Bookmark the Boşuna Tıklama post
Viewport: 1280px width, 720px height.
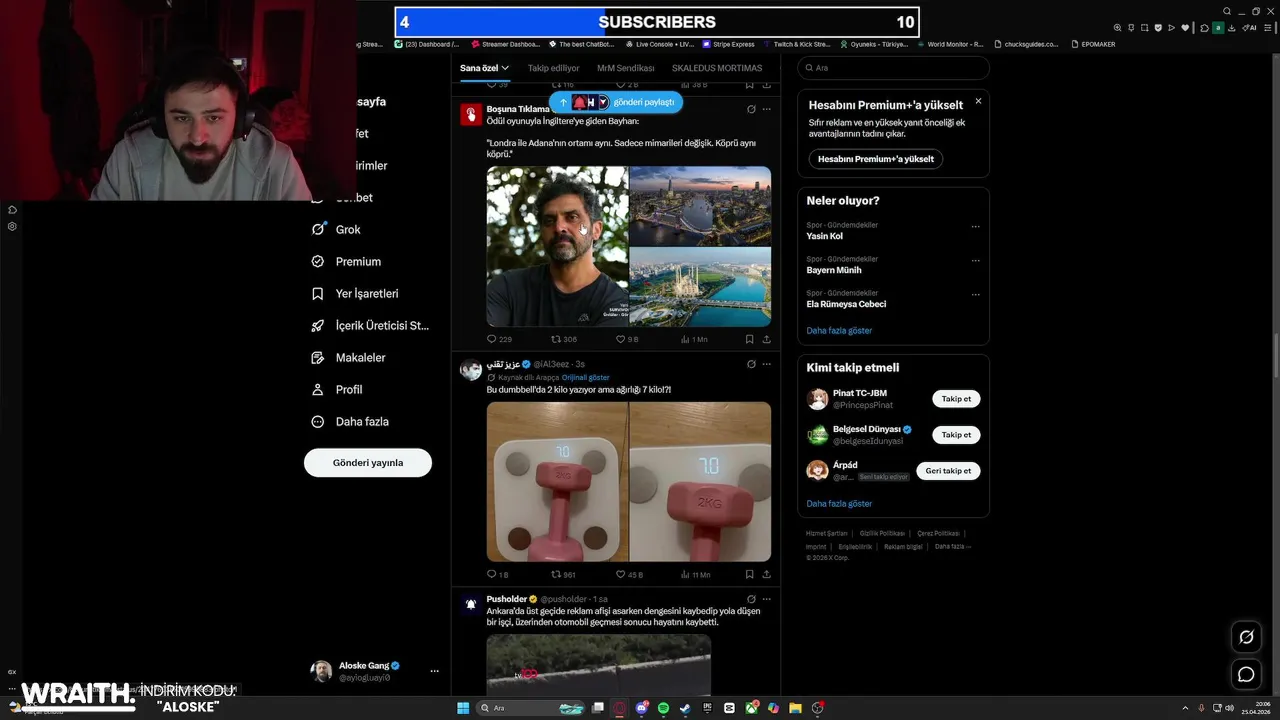coord(749,339)
